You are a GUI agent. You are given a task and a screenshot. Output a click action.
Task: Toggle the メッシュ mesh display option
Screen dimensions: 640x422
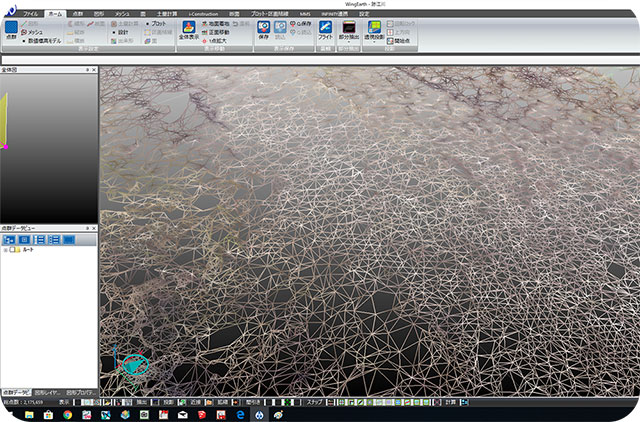tap(32, 31)
